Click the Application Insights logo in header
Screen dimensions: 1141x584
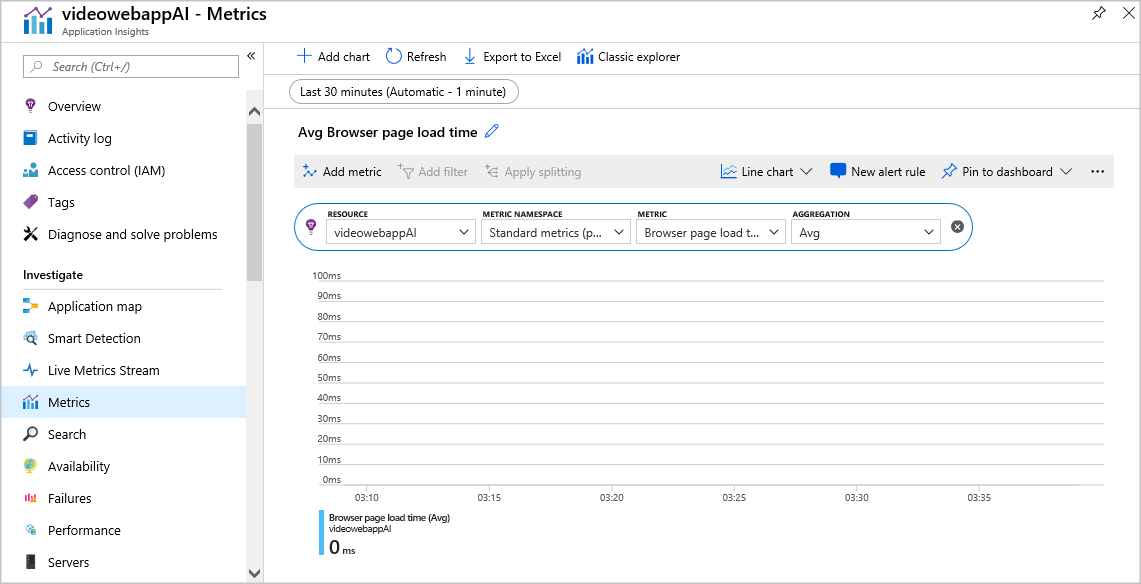(x=38, y=20)
